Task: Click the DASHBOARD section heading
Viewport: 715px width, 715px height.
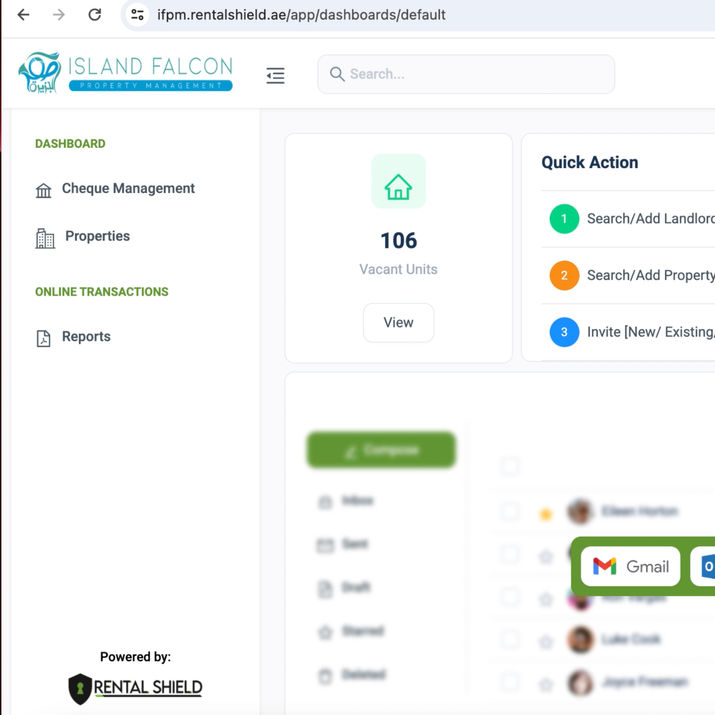Action: click(x=70, y=144)
